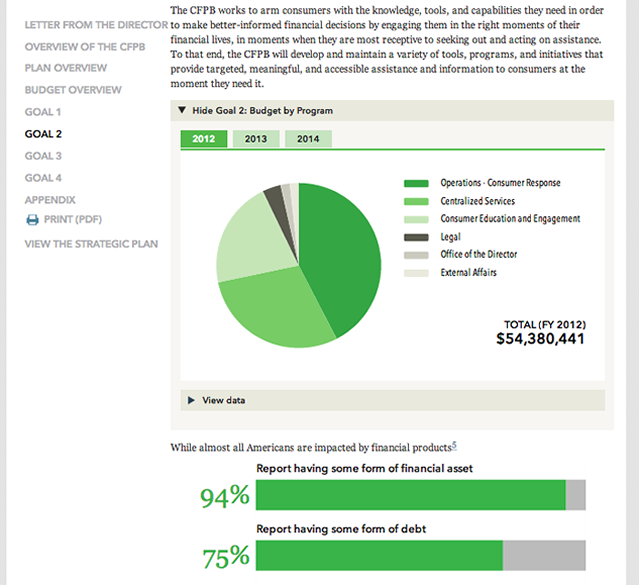
Task: Open Letter from the Director page
Action: pyautogui.click(x=96, y=25)
